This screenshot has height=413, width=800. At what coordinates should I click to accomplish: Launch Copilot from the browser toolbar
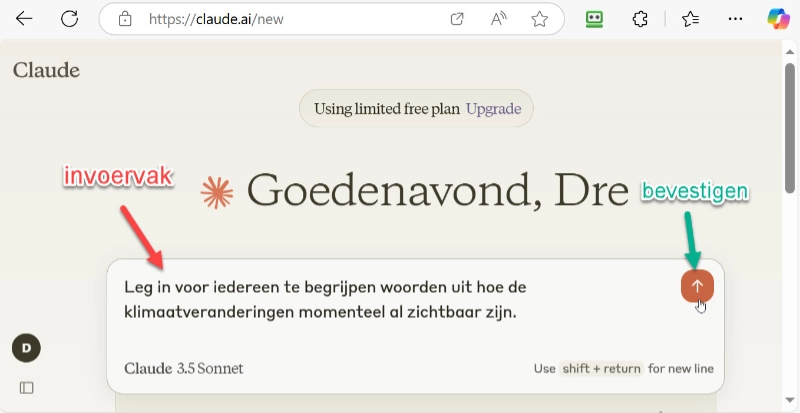(778, 19)
